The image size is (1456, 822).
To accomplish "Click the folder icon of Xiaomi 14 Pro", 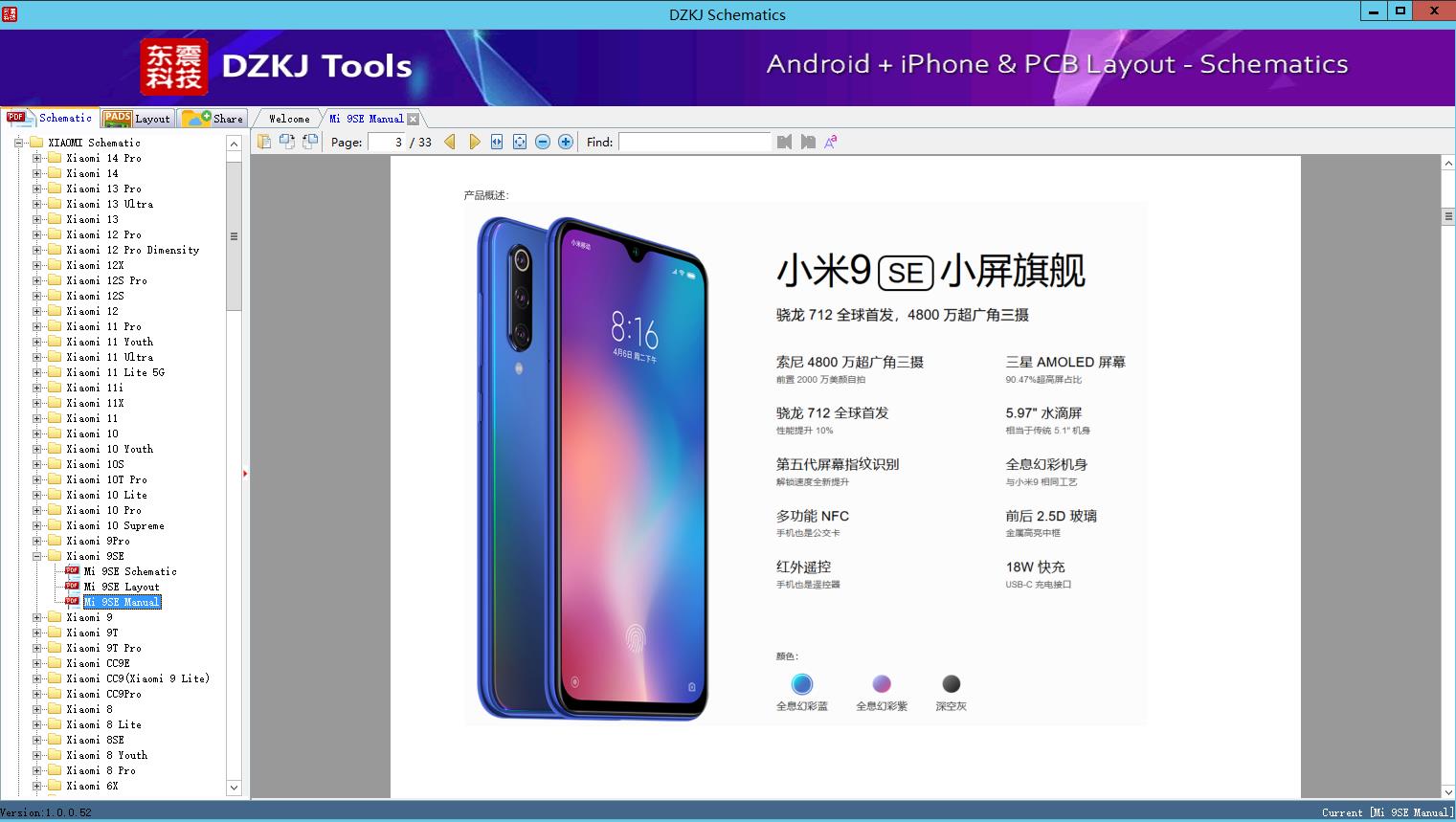I will [x=55, y=158].
